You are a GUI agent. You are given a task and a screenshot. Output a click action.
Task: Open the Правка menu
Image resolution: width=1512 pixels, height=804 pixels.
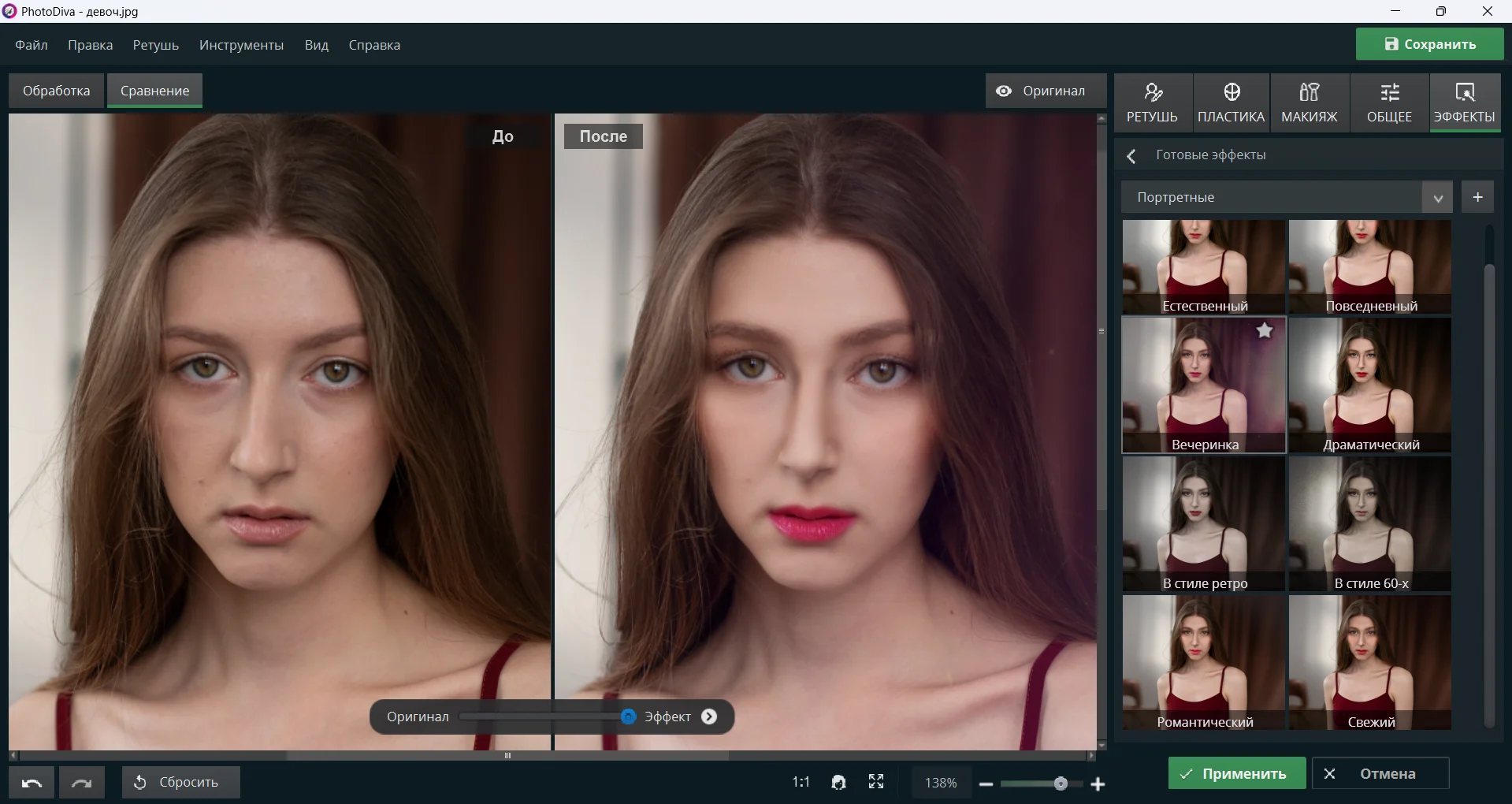[90, 45]
